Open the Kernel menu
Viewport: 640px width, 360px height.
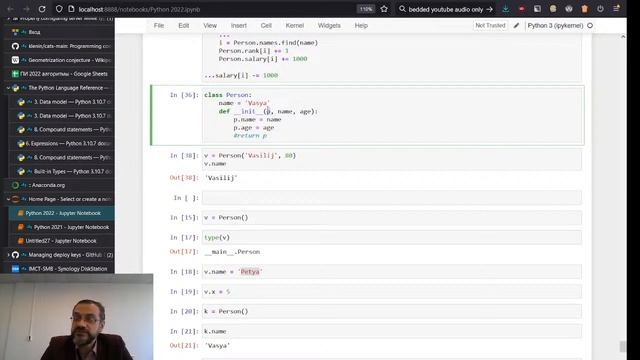point(295,25)
